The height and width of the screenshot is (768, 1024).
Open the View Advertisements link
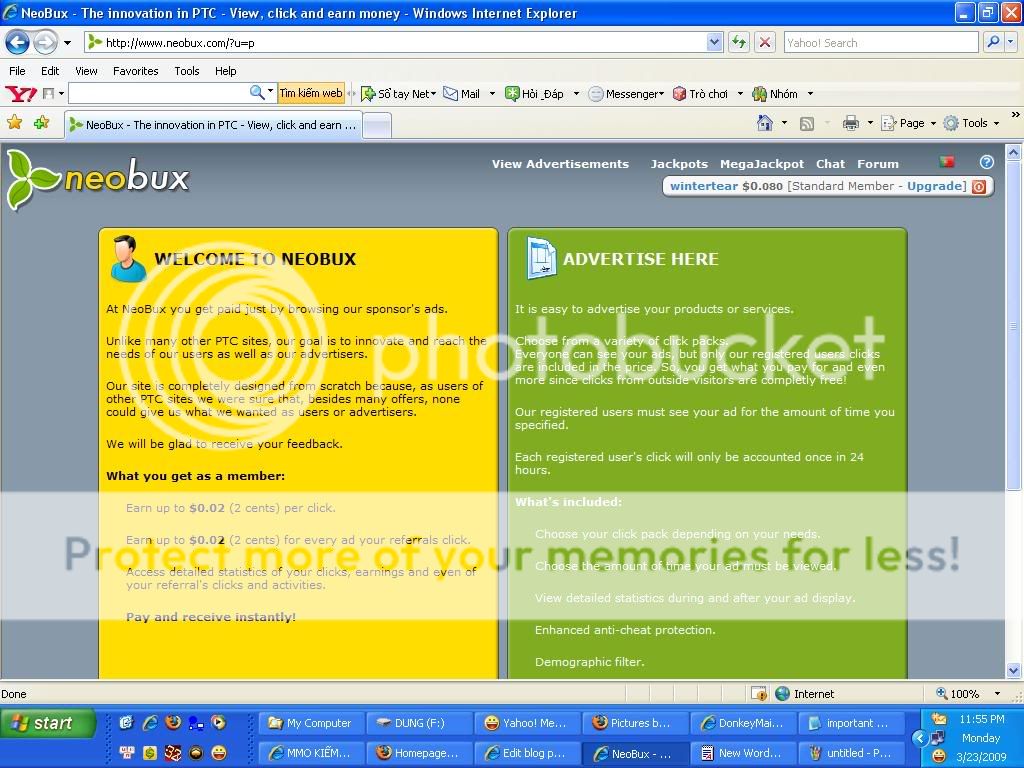[560, 164]
